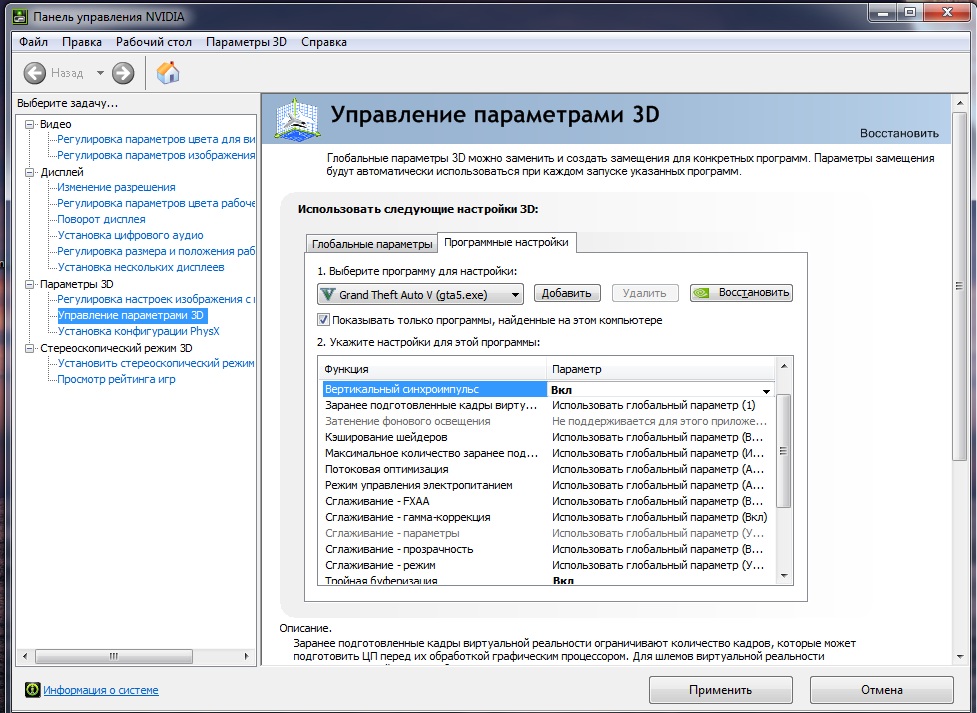Open the Правка menu
This screenshot has height=713, width=977.
tap(82, 42)
